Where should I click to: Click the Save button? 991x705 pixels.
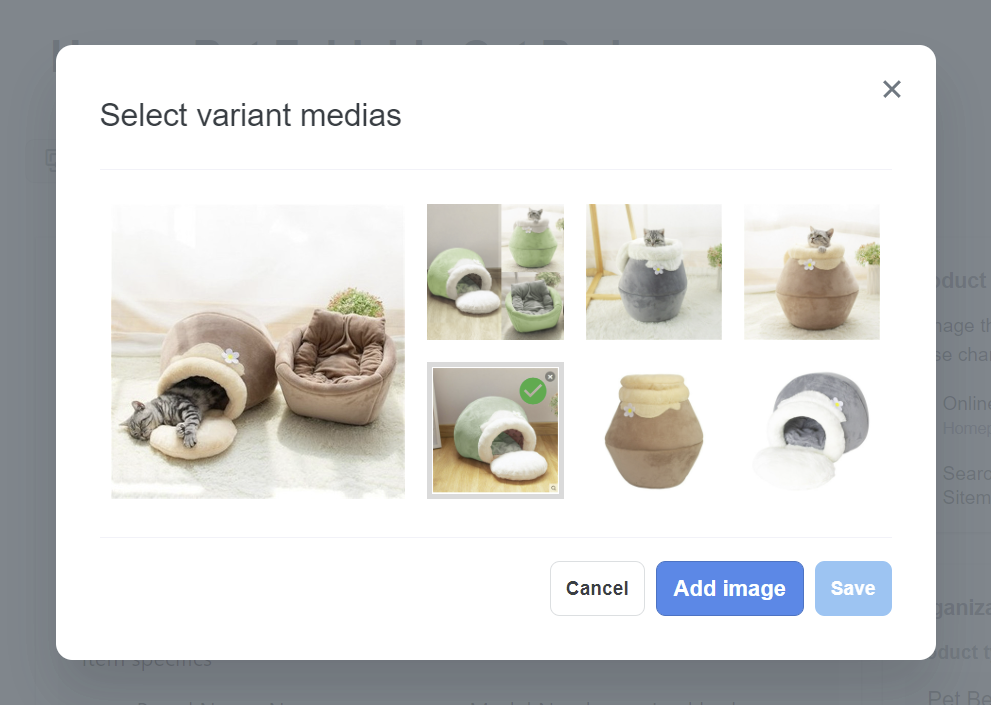853,588
